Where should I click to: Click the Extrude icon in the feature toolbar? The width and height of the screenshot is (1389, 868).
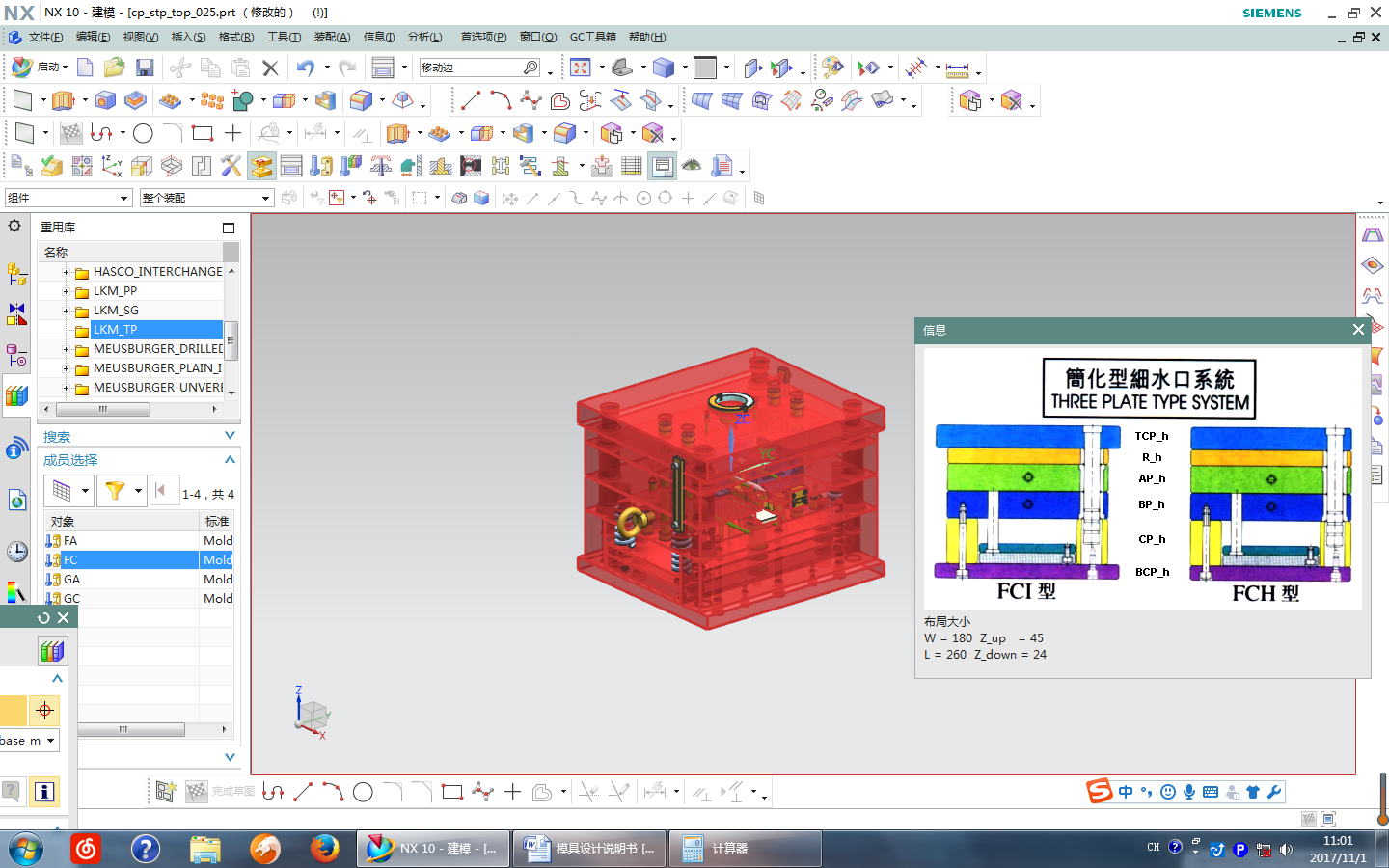pyautogui.click(x=64, y=100)
